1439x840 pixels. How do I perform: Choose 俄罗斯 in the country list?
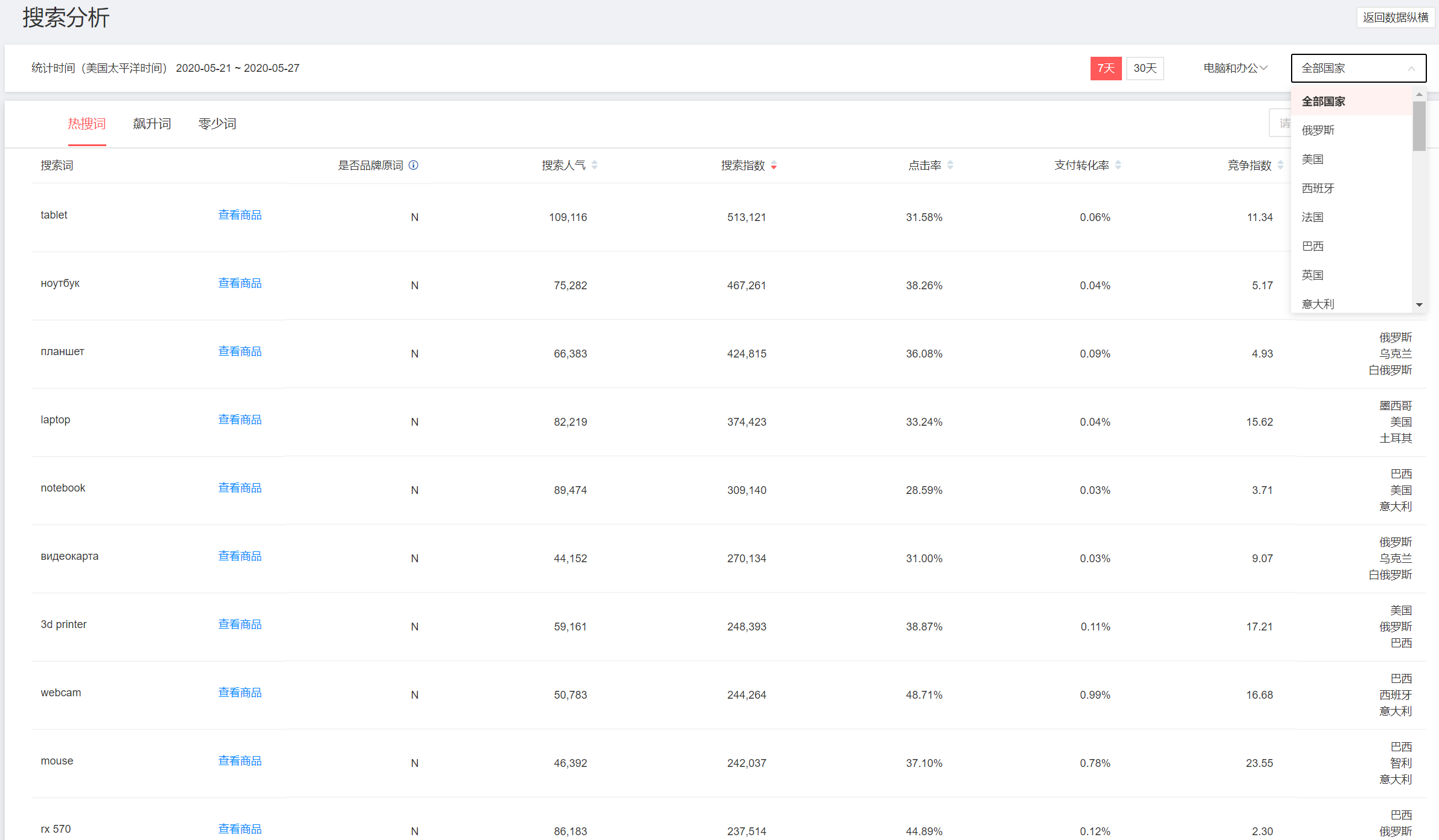pos(1351,130)
